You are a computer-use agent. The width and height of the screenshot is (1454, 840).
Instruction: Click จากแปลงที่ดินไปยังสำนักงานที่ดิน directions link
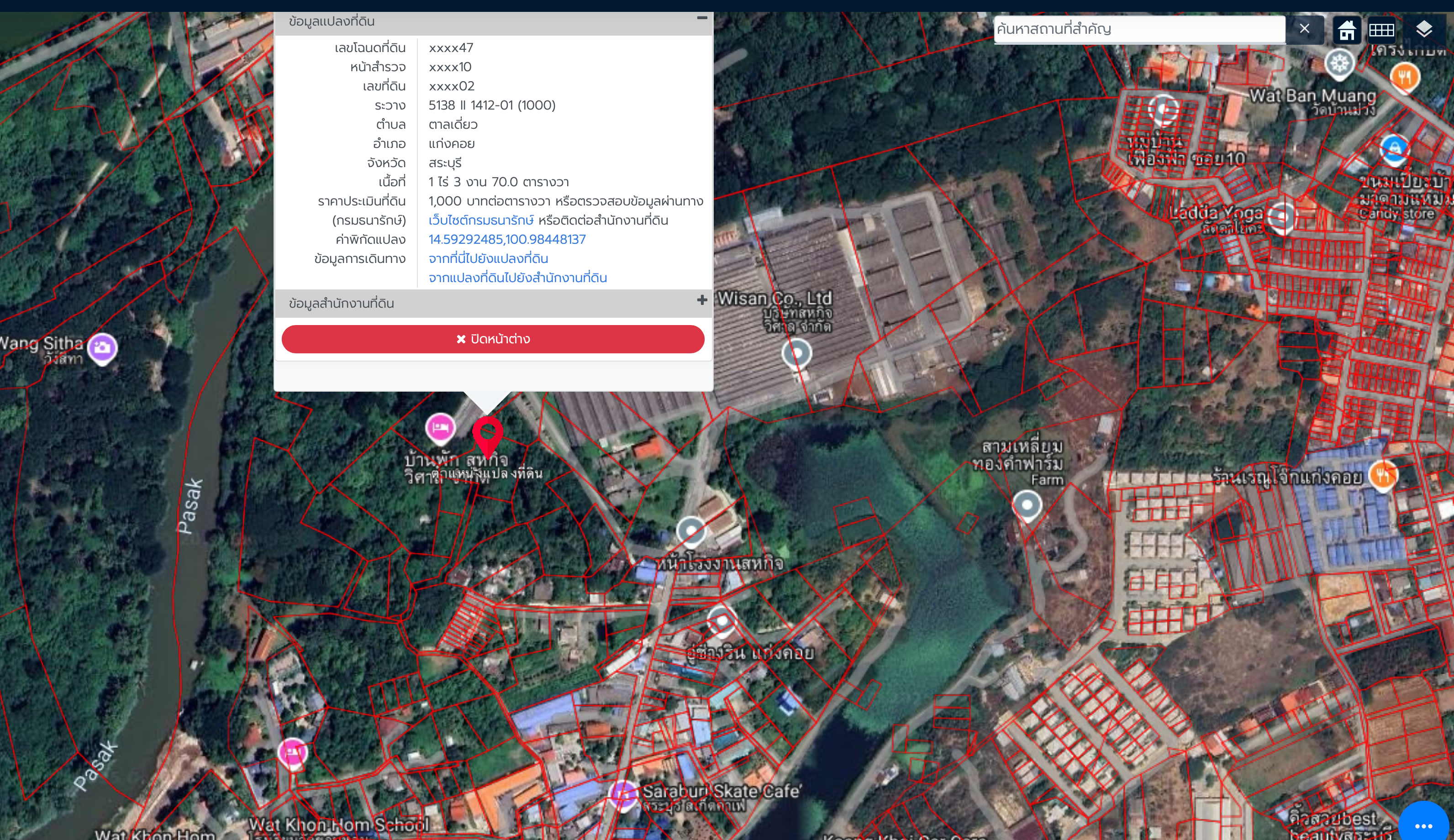coord(517,278)
